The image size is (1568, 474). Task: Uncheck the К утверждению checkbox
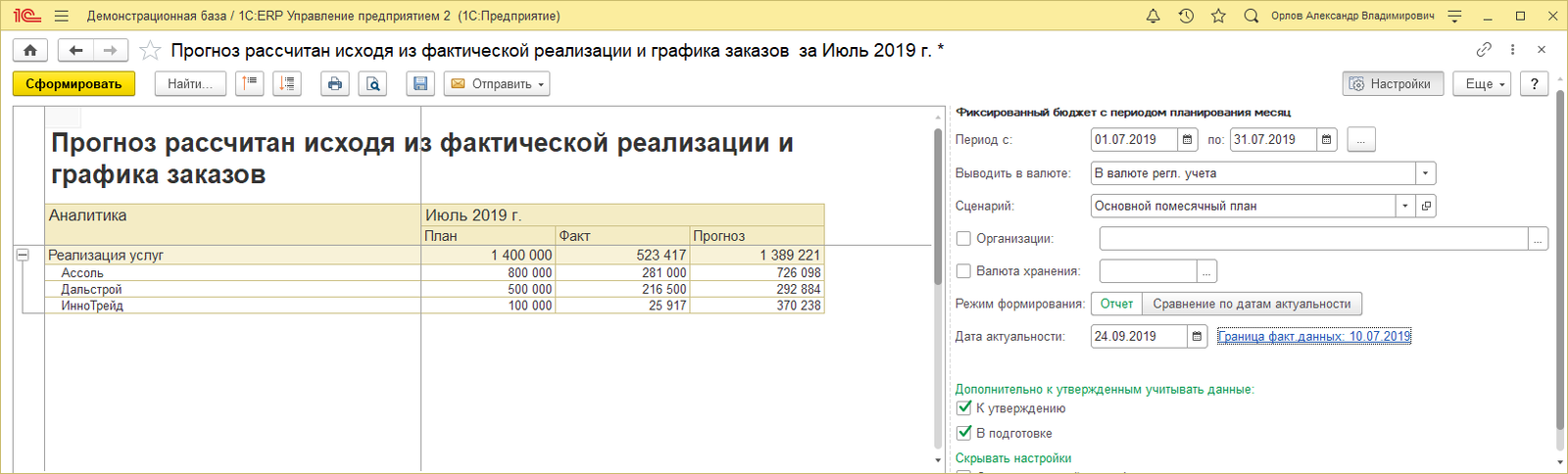tap(963, 408)
